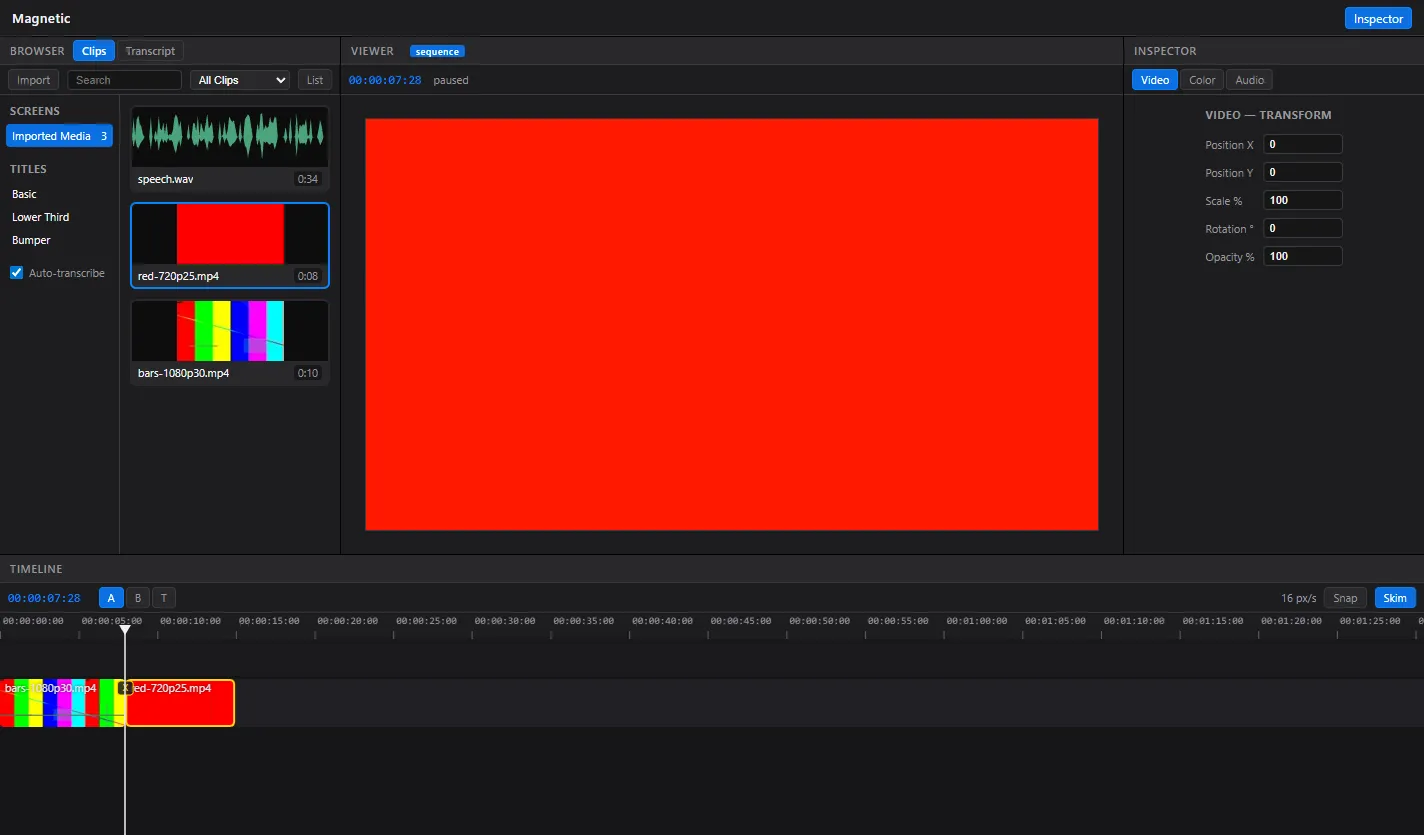Click the viewer timecode 00:00:07:28
1424x835 pixels.
point(385,80)
